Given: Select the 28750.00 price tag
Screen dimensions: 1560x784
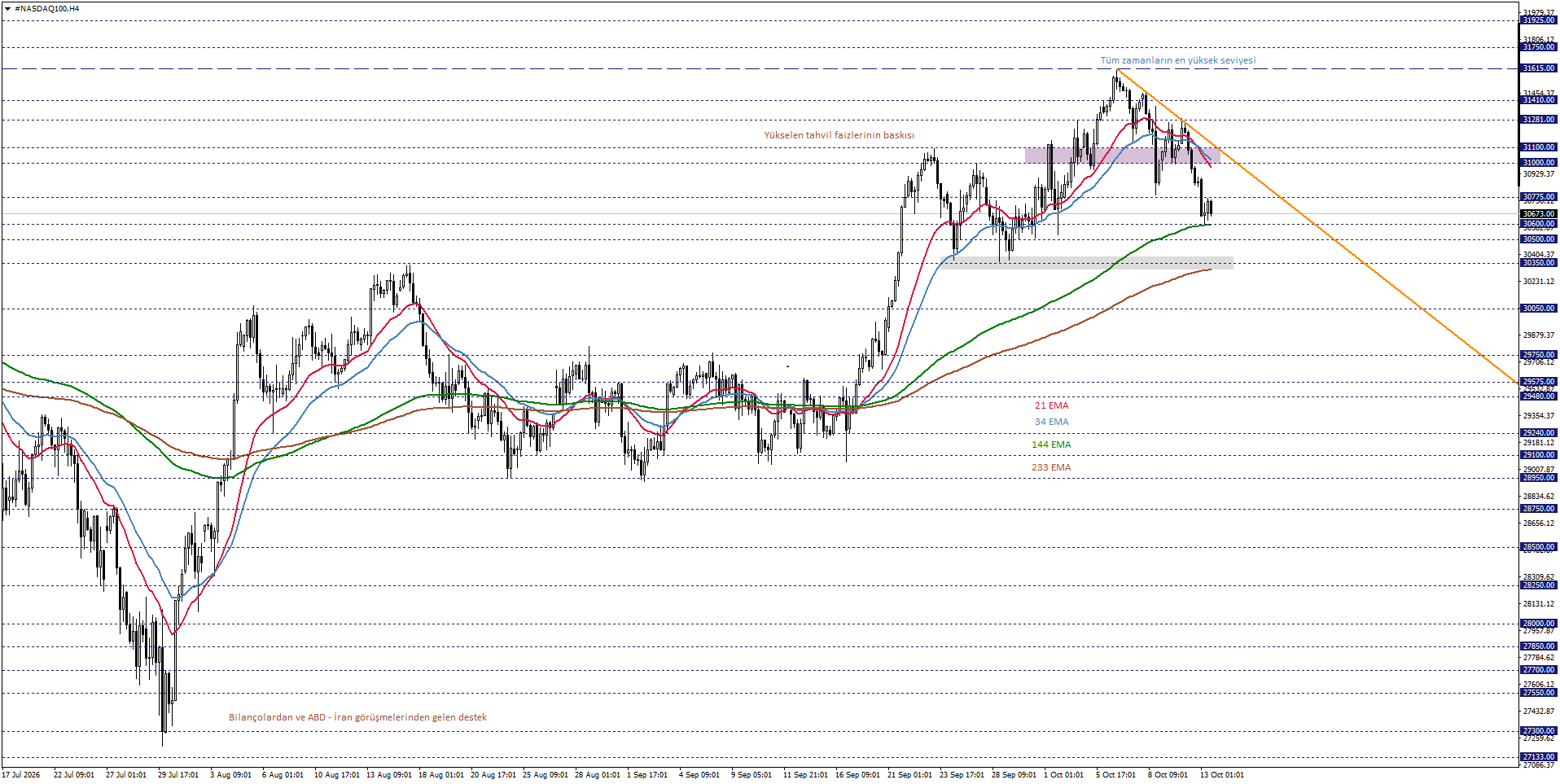Looking at the screenshot, I should (1538, 509).
